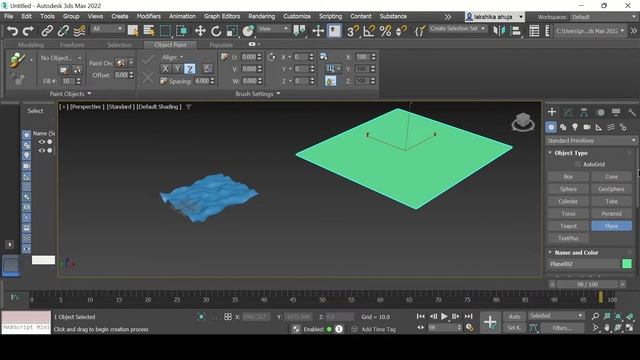Open the No Object paint dropdown
640x360 pixels.
click(60, 58)
